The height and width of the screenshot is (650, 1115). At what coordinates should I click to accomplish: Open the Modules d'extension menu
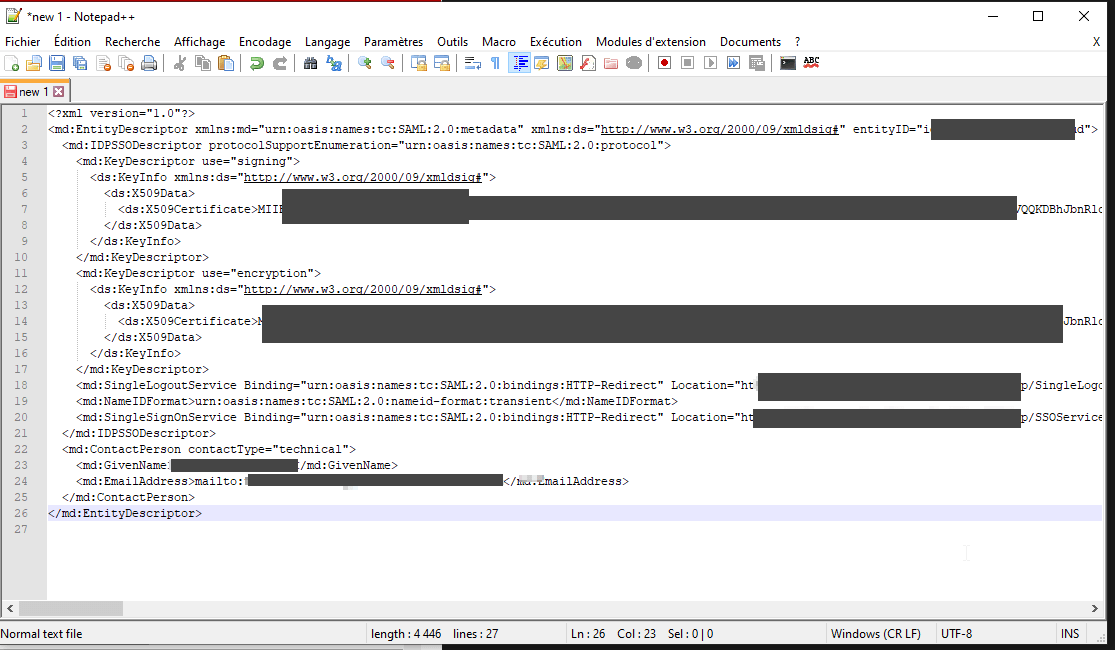(651, 42)
